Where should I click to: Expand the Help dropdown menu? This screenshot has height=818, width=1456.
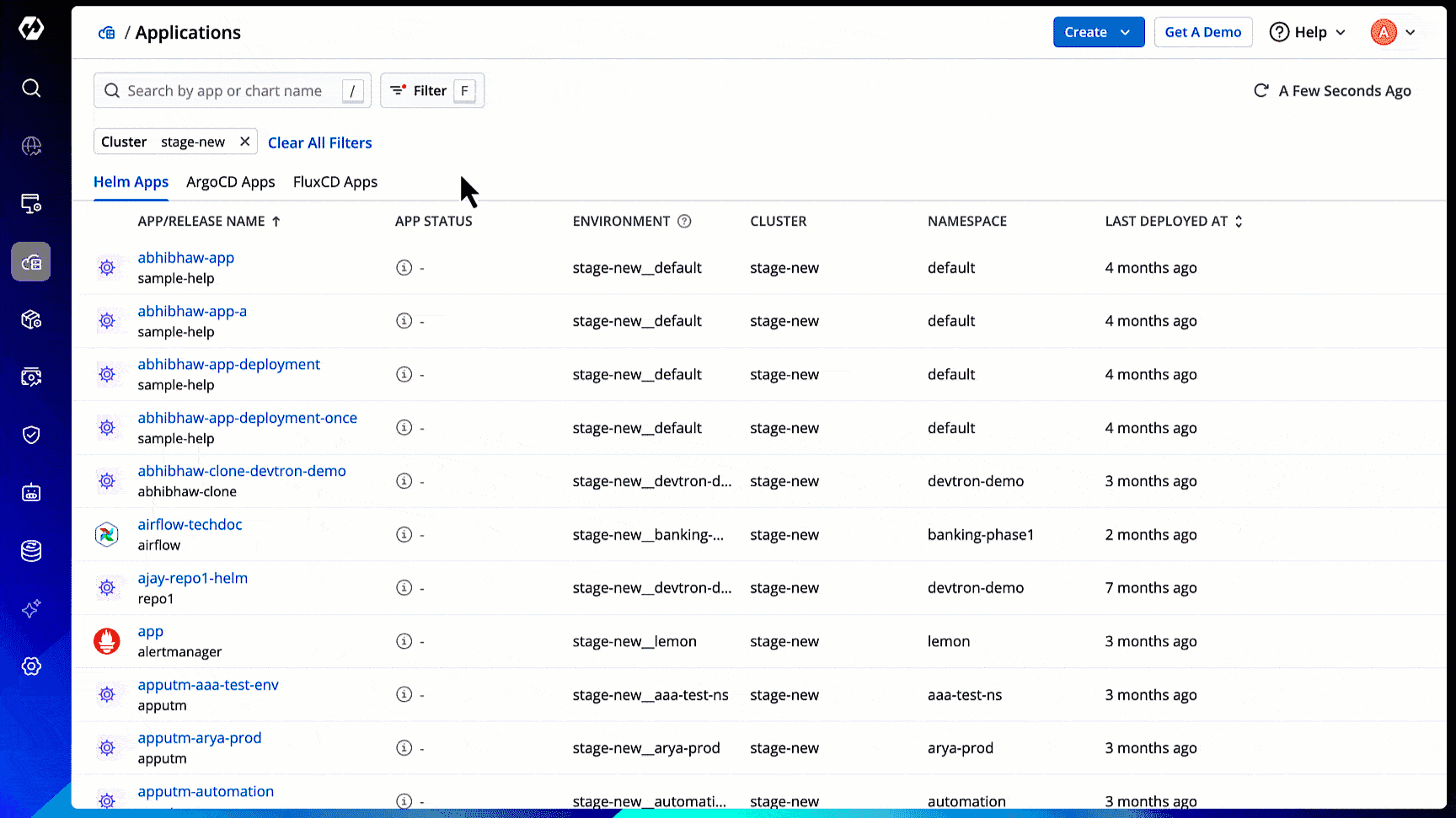1307,31
